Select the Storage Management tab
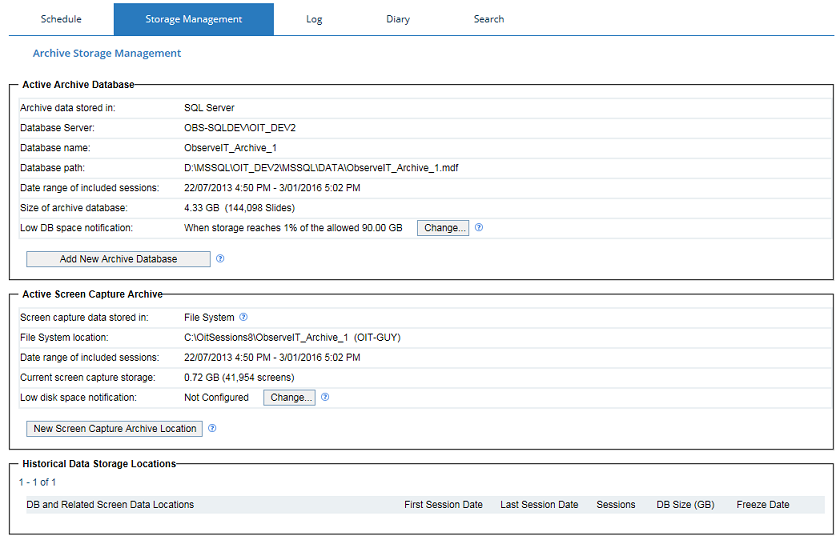This screenshot has height=540, width=836. [x=193, y=19]
